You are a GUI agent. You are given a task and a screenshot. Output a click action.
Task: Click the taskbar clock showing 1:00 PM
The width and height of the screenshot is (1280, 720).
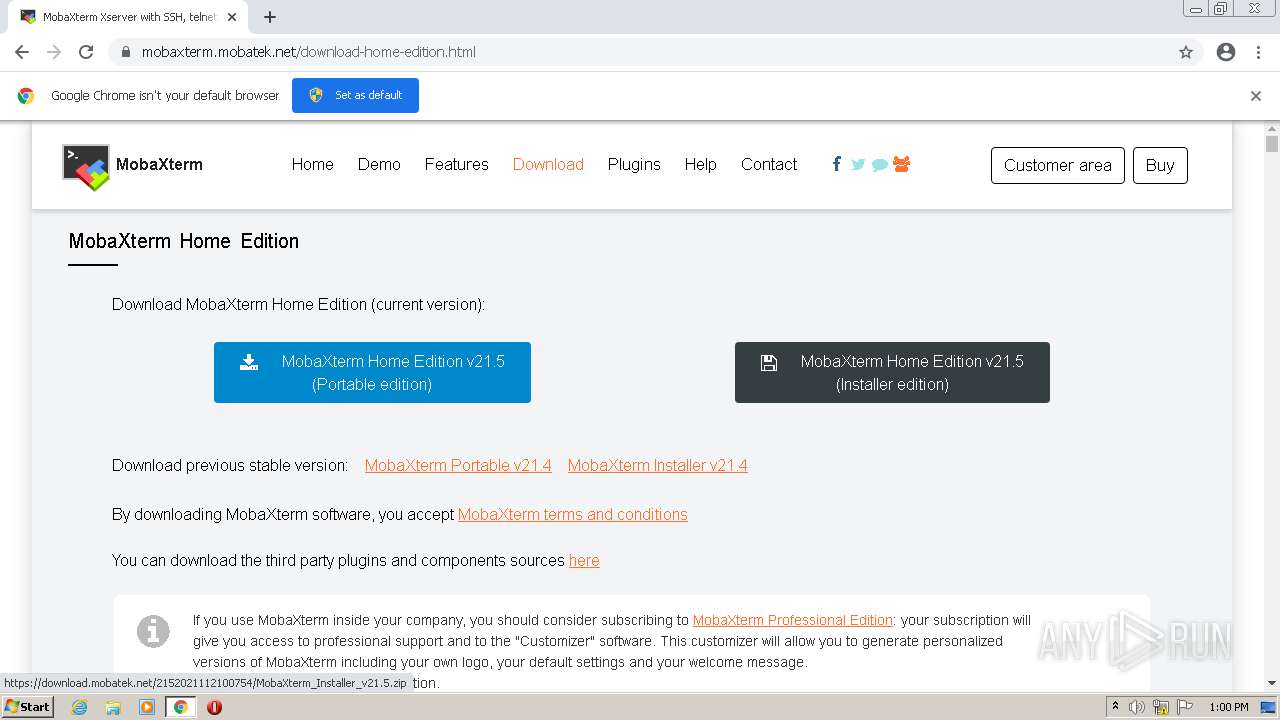(x=1229, y=707)
